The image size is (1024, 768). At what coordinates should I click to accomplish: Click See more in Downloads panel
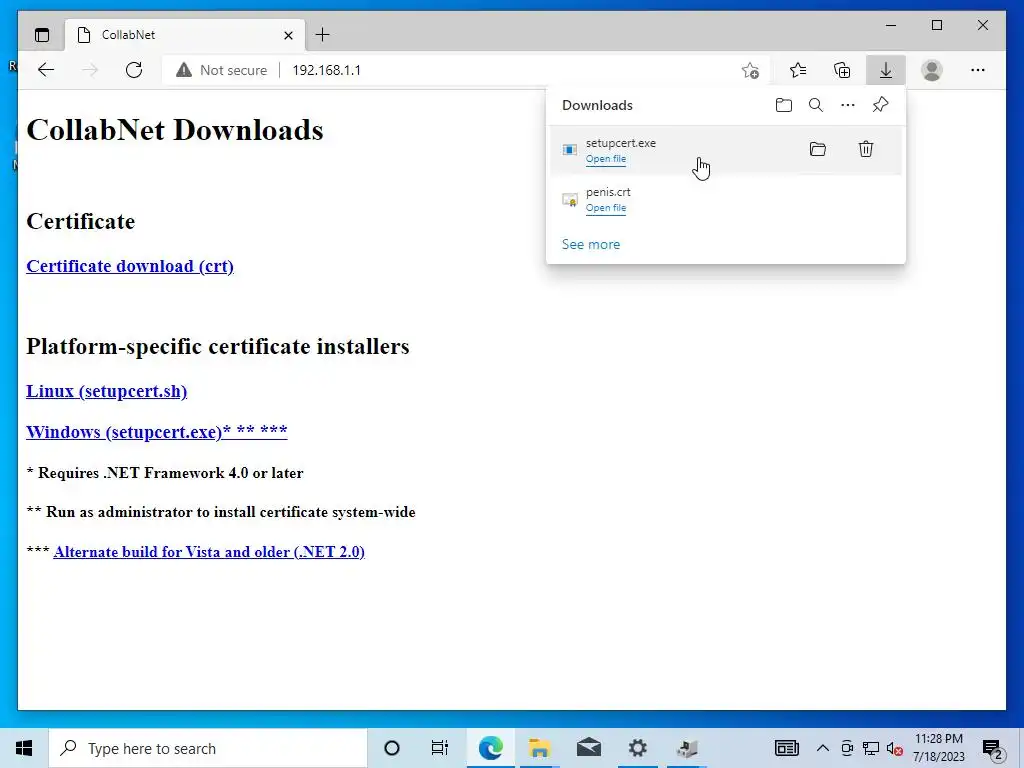[x=591, y=244]
